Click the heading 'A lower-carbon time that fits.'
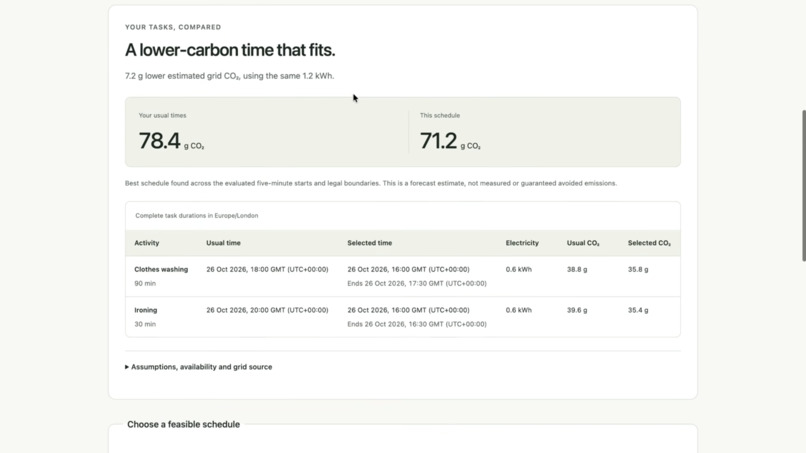This screenshot has width=806, height=453. 230,50
